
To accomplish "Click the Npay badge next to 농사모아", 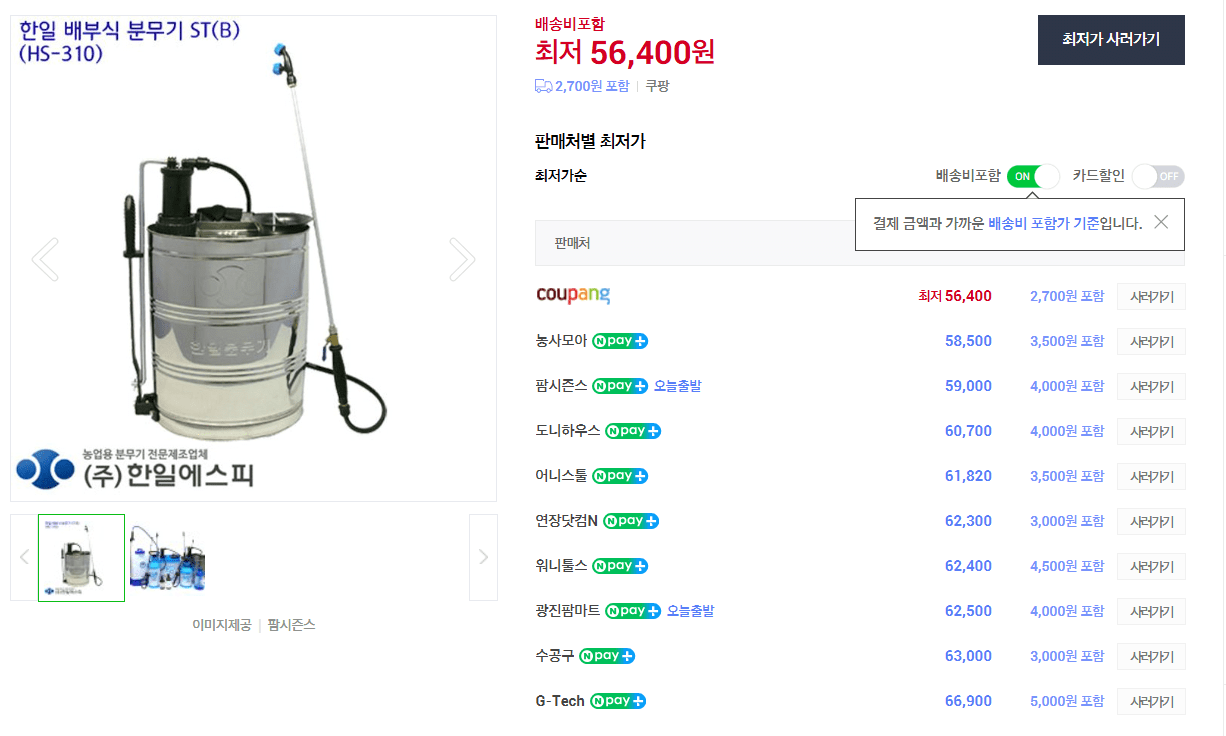I will point(620,341).
